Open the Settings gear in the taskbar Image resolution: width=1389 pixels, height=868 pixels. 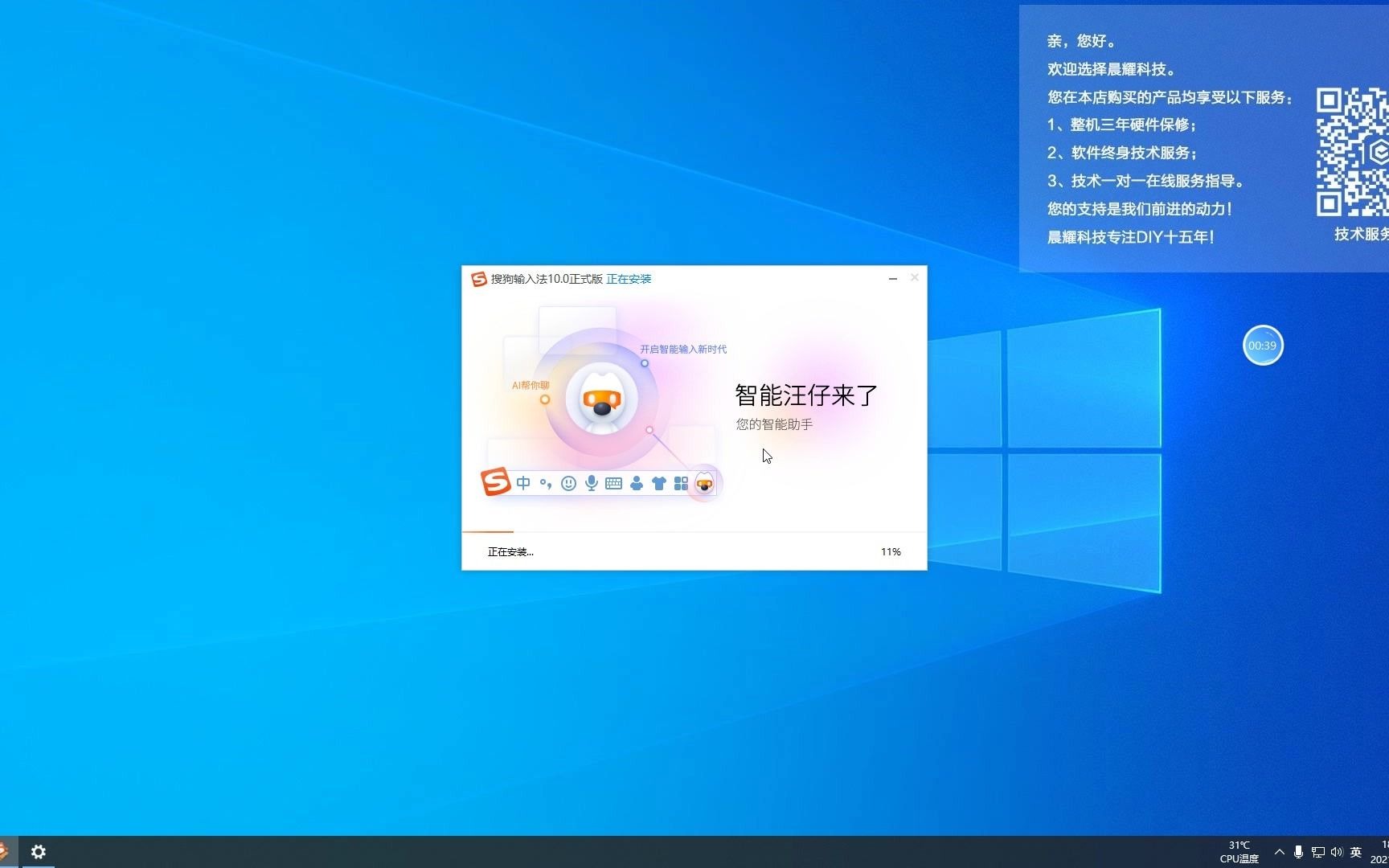coord(38,851)
